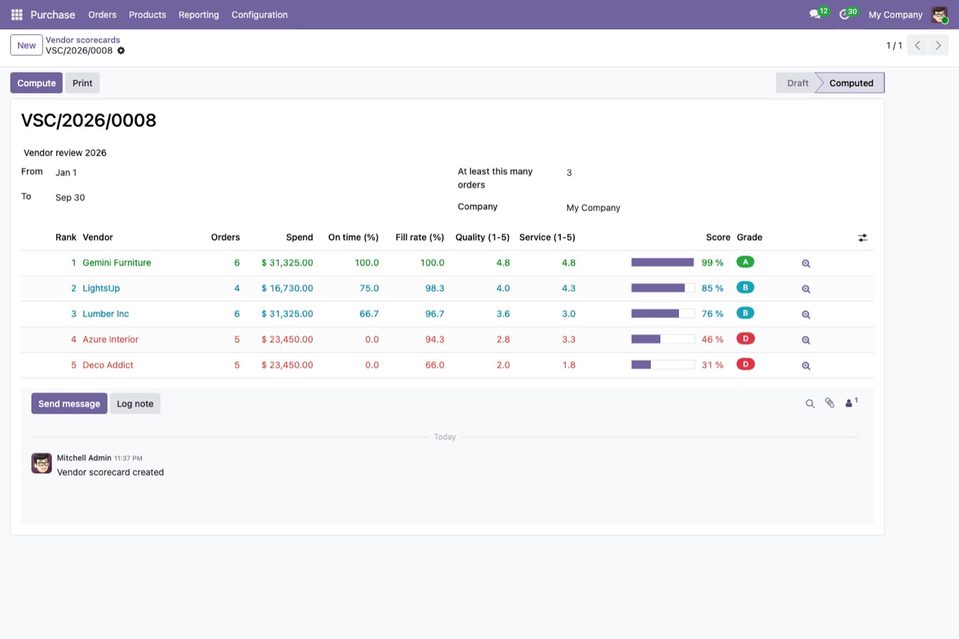The width and height of the screenshot is (959, 639).
Task: Open the conversations chat icon
Action: click(x=815, y=14)
